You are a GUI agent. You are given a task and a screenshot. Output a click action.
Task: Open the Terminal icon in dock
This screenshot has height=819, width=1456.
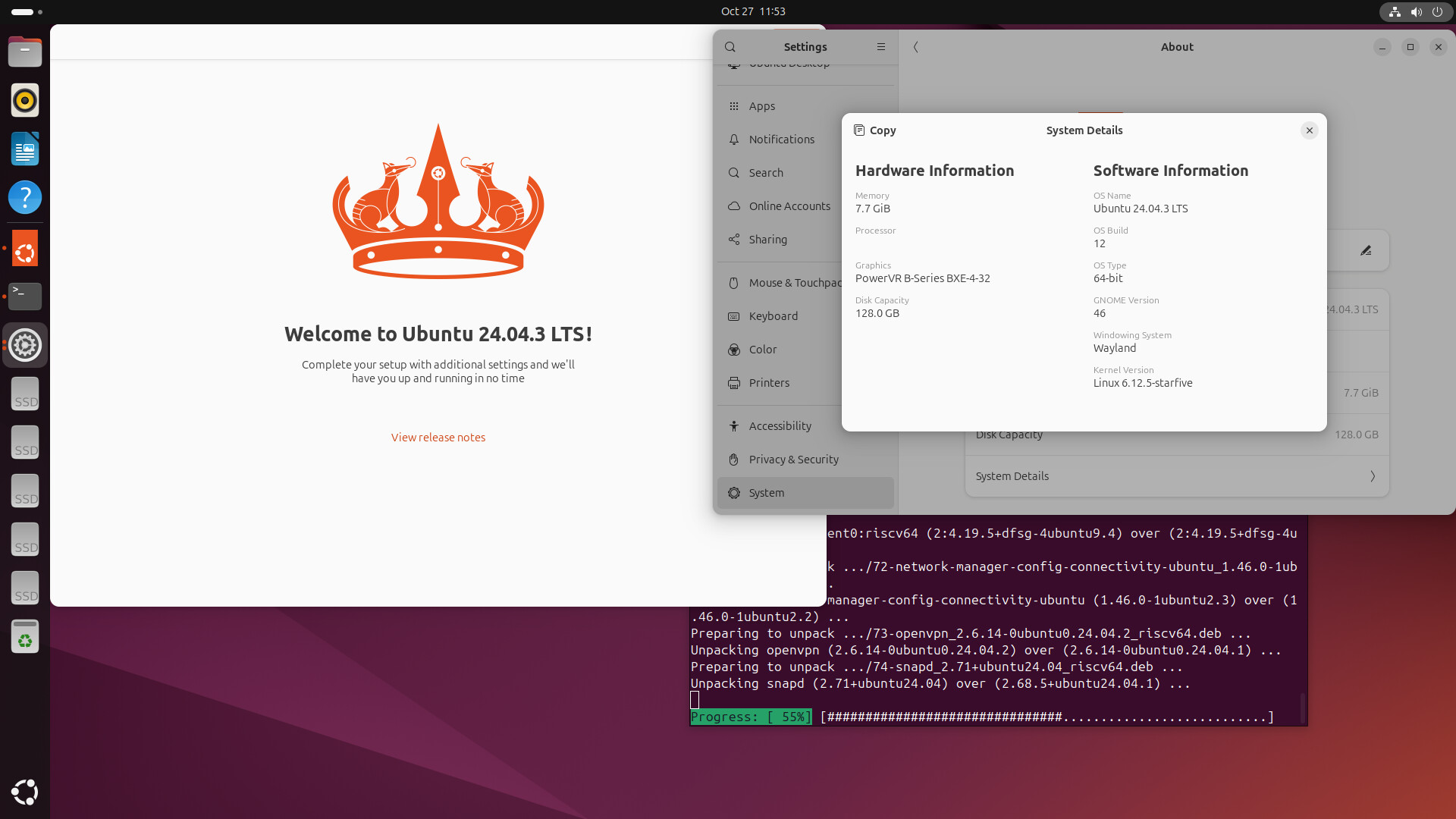25,296
